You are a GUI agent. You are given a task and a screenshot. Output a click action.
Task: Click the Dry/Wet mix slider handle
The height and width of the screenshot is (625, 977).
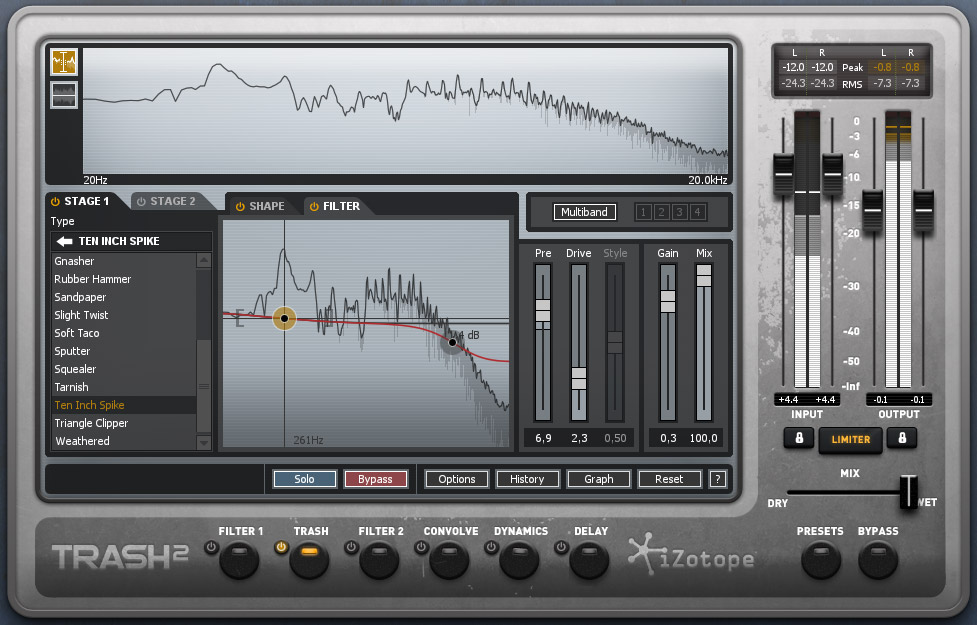[x=909, y=491]
